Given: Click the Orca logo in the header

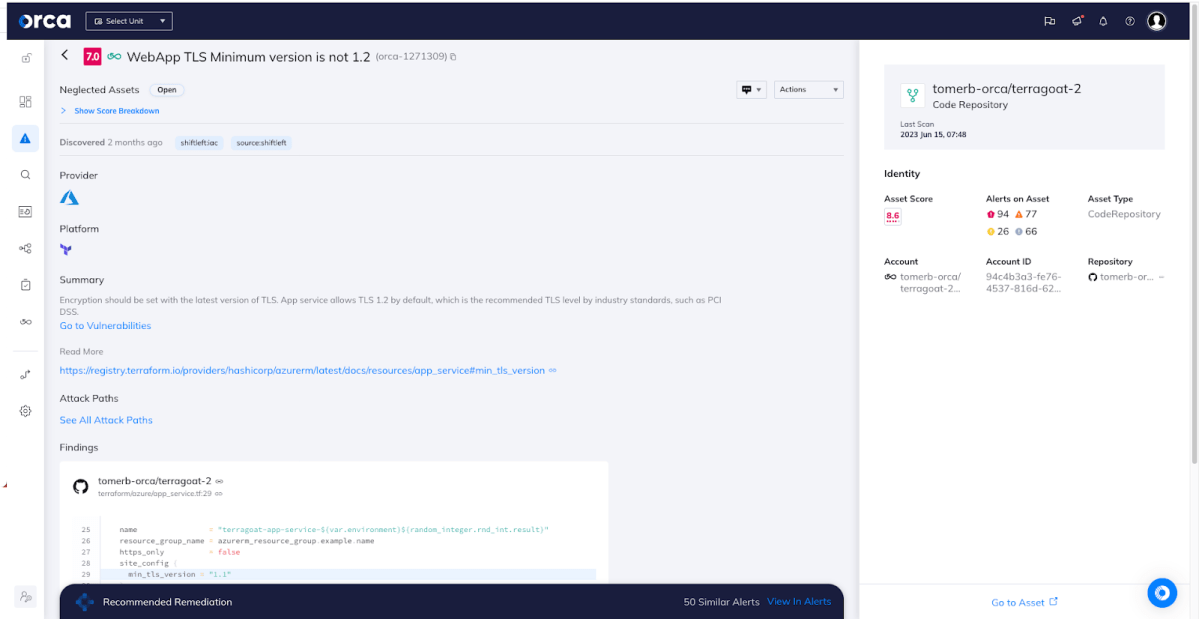Looking at the screenshot, I should pos(45,21).
